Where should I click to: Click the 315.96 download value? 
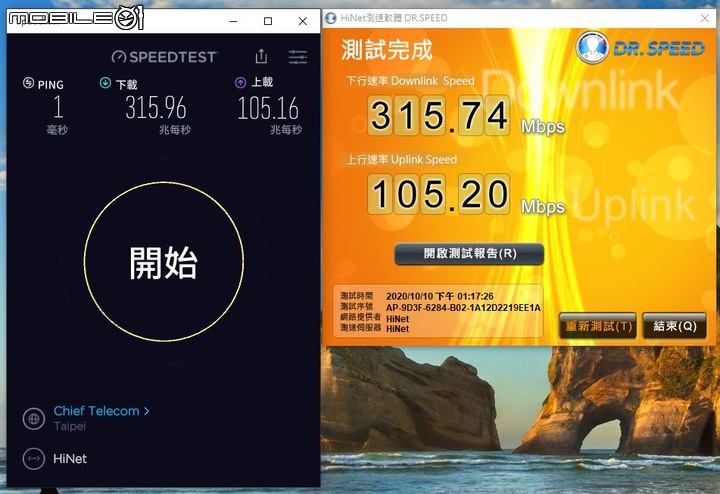156,108
